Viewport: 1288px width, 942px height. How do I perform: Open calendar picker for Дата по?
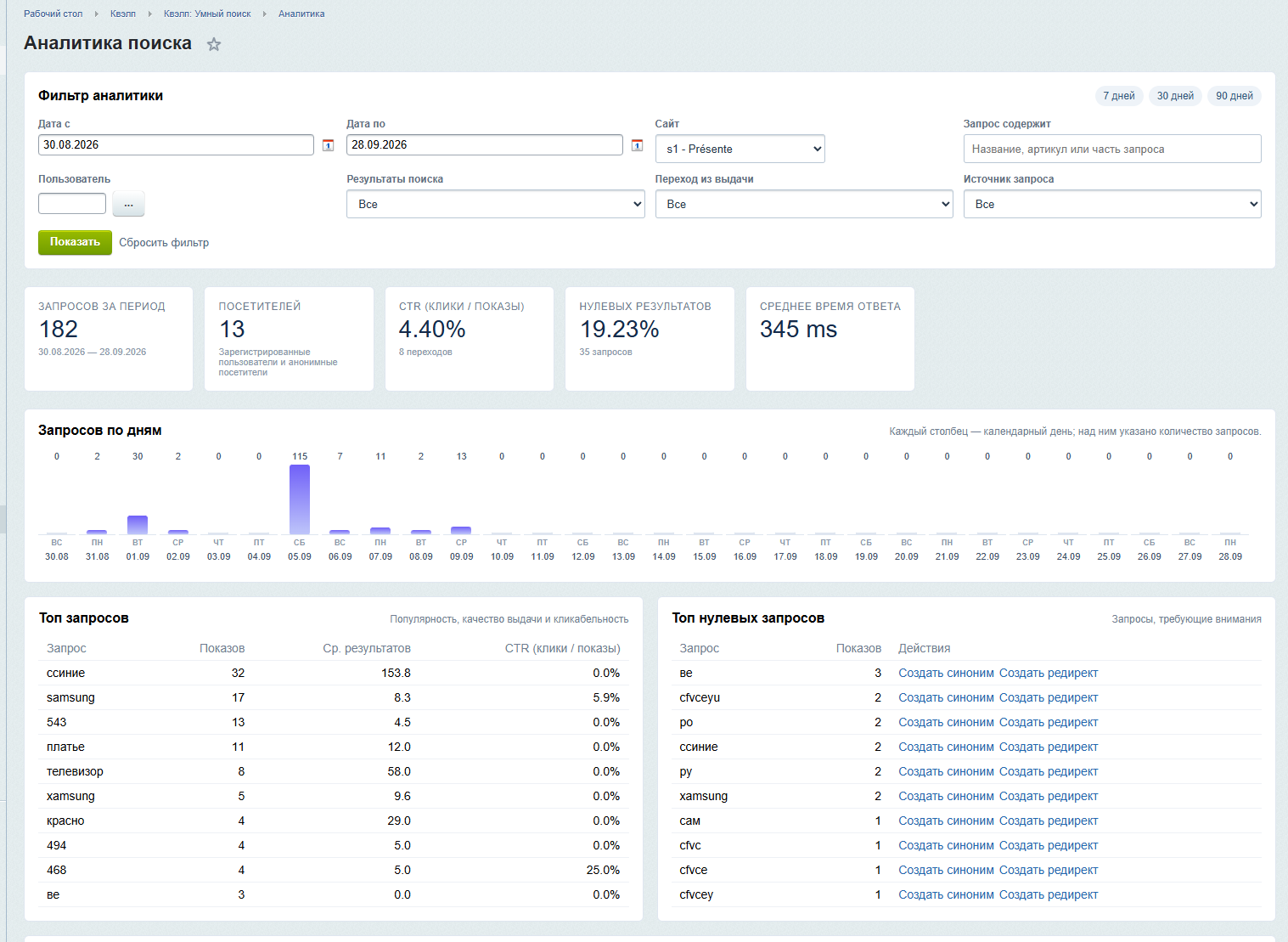pos(637,145)
